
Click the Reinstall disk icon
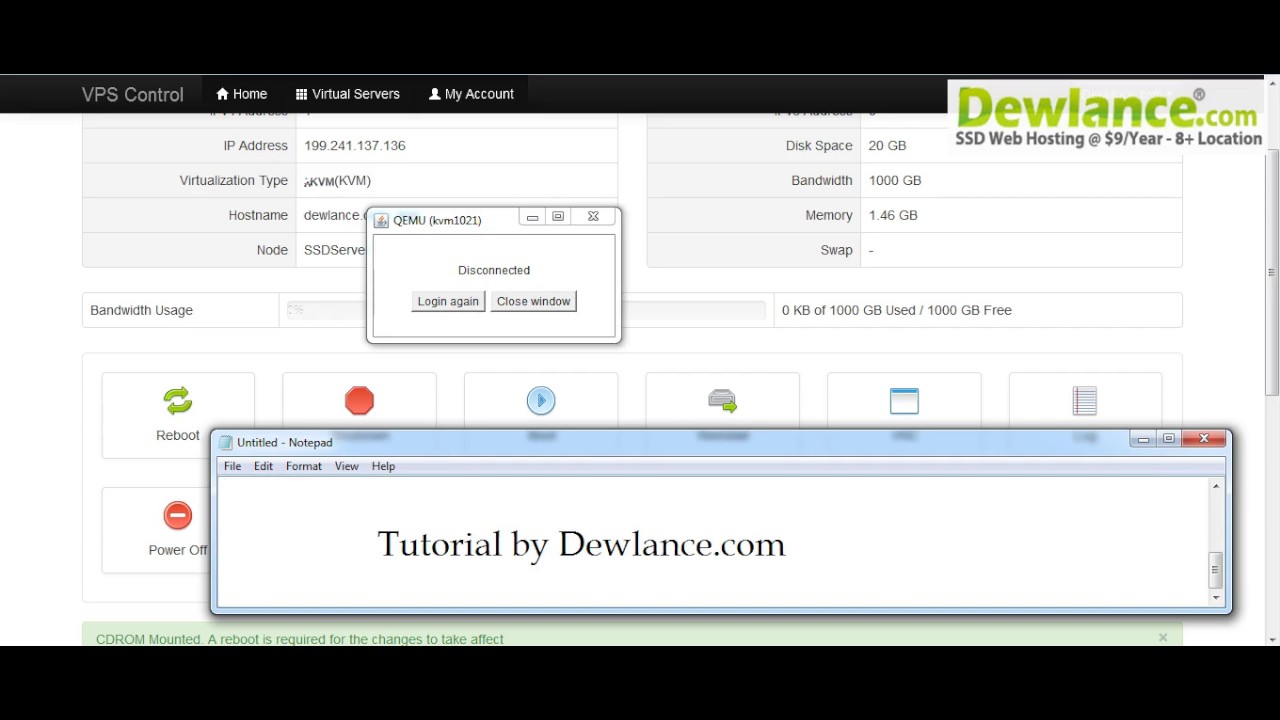click(722, 401)
